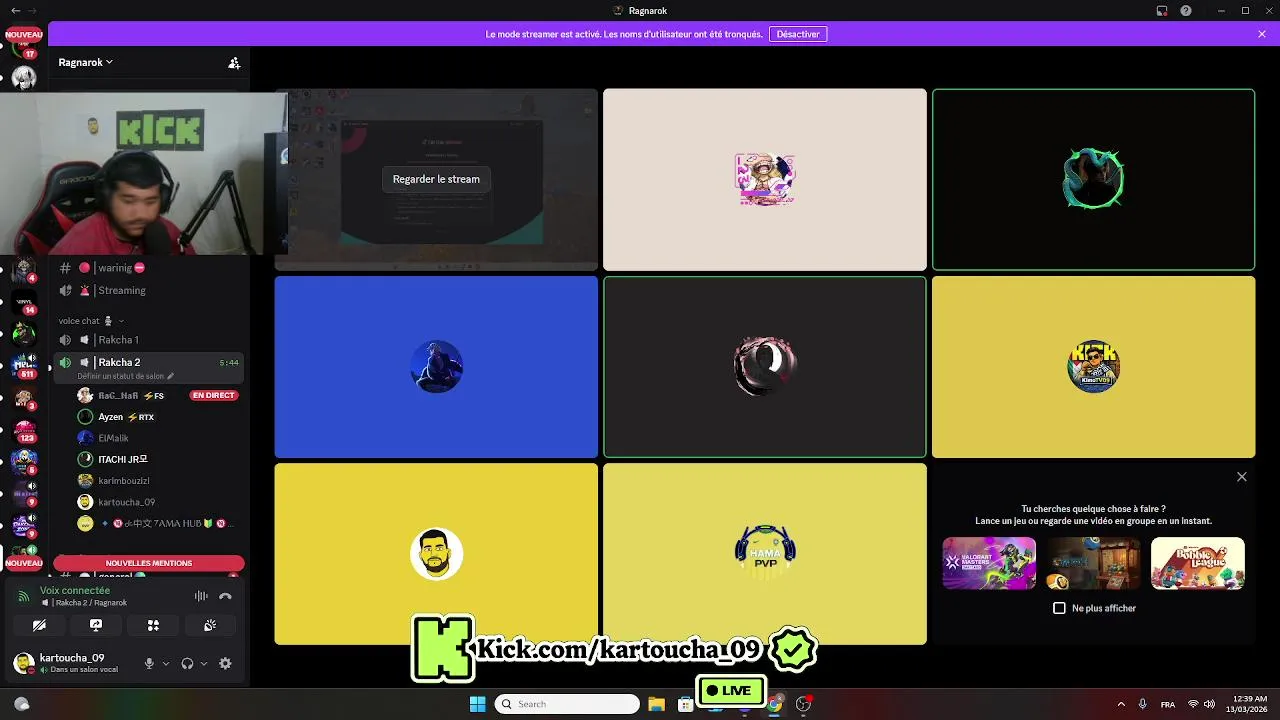Open the soundboard button
This screenshot has width=1280, height=720.
tap(210, 625)
